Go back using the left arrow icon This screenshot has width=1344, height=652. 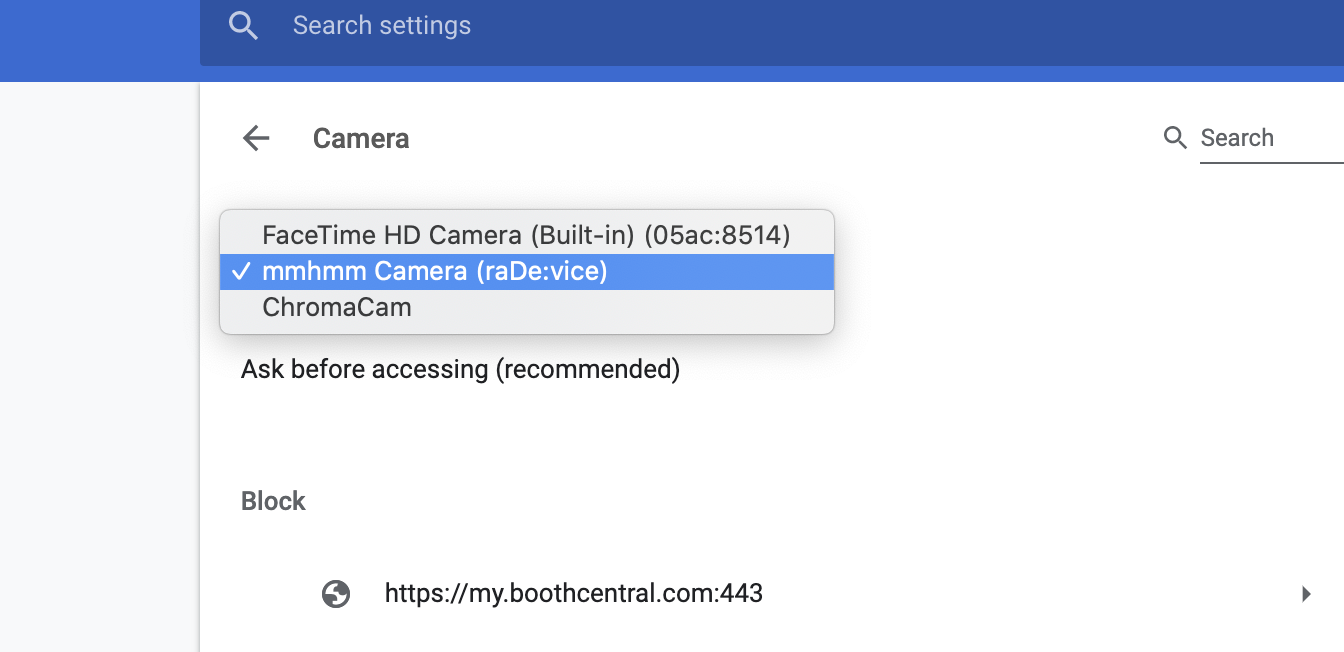pos(257,138)
